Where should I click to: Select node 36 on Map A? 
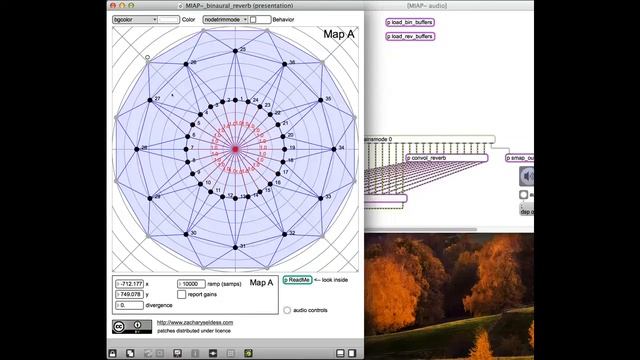pyautogui.click(x=284, y=64)
